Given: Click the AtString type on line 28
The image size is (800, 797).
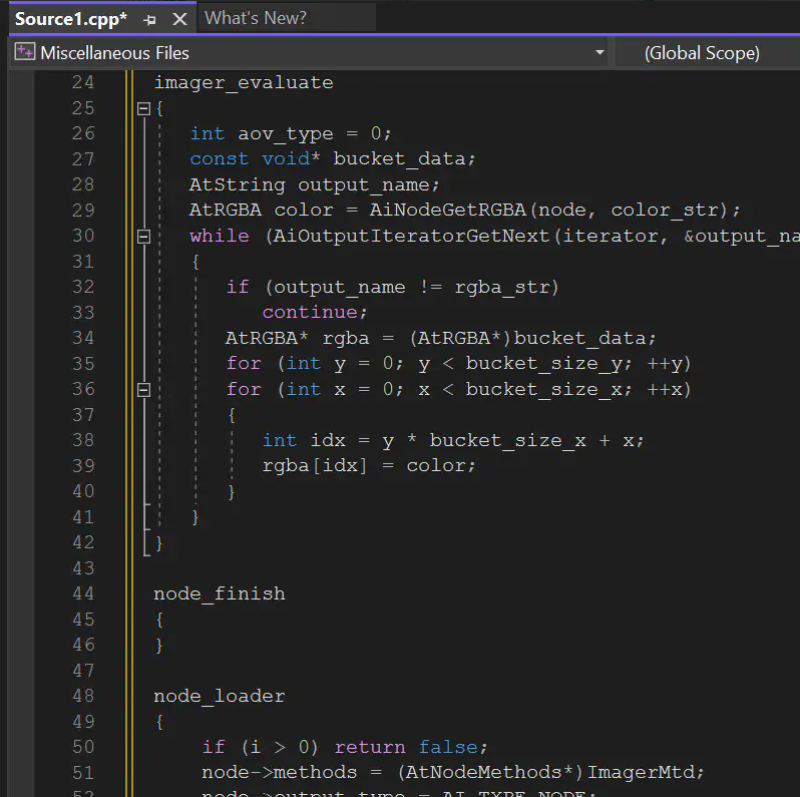Looking at the screenshot, I should pyautogui.click(x=237, y=185).
